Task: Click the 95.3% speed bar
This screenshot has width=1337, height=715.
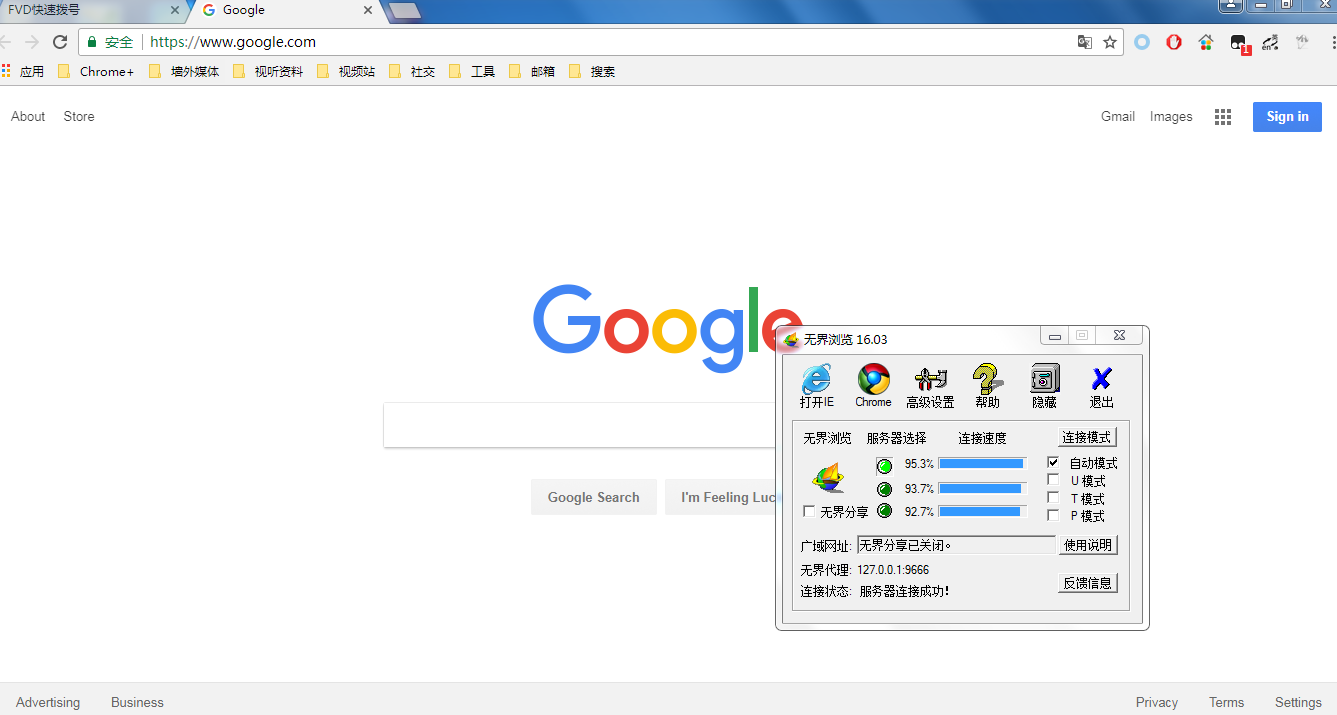Action: pyautogui.click(x=982, y=464)
